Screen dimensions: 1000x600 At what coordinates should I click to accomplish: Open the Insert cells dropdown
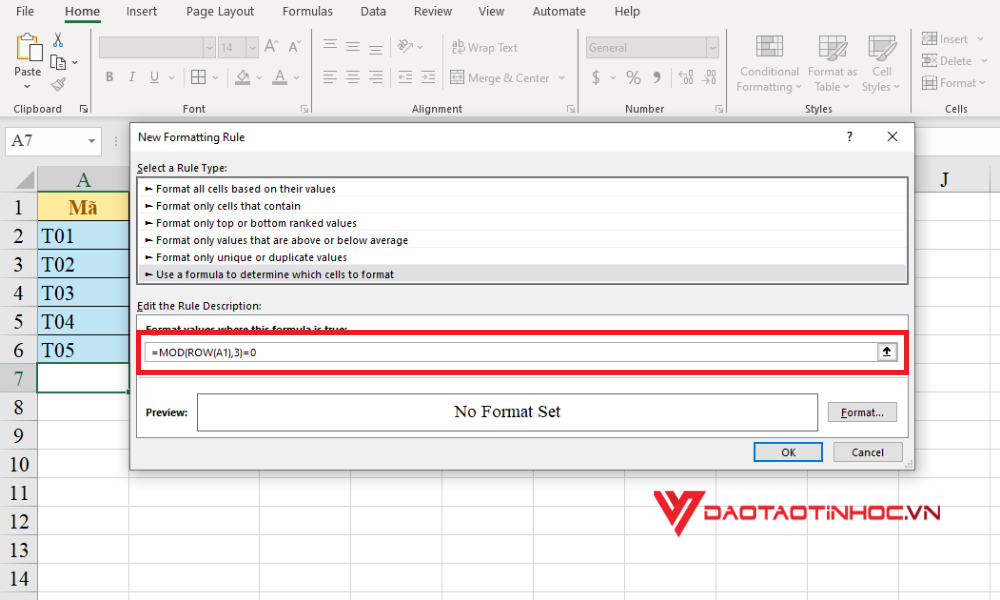tap(981, 40)
